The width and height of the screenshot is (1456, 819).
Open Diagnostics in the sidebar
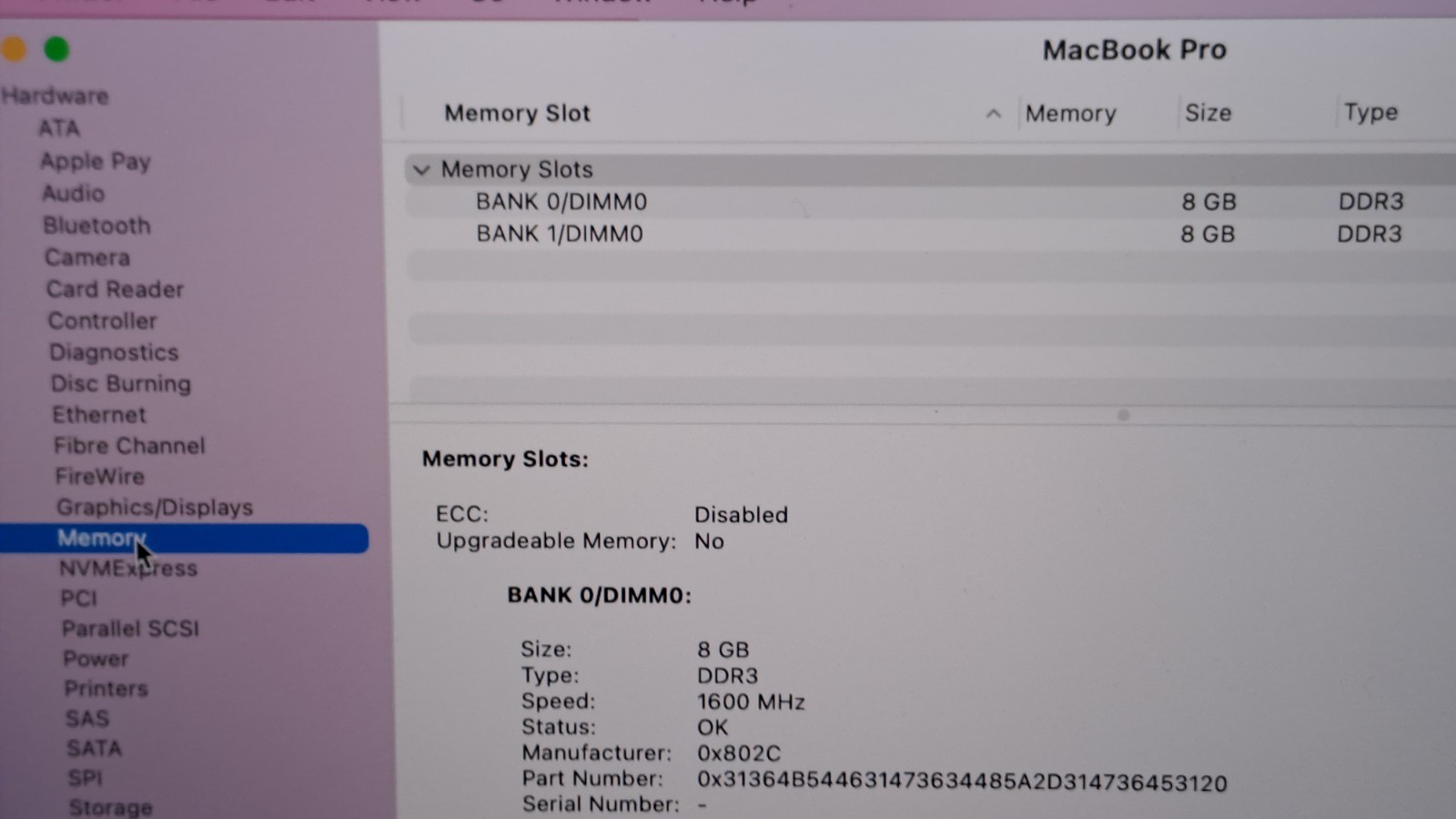pos(114,352)
